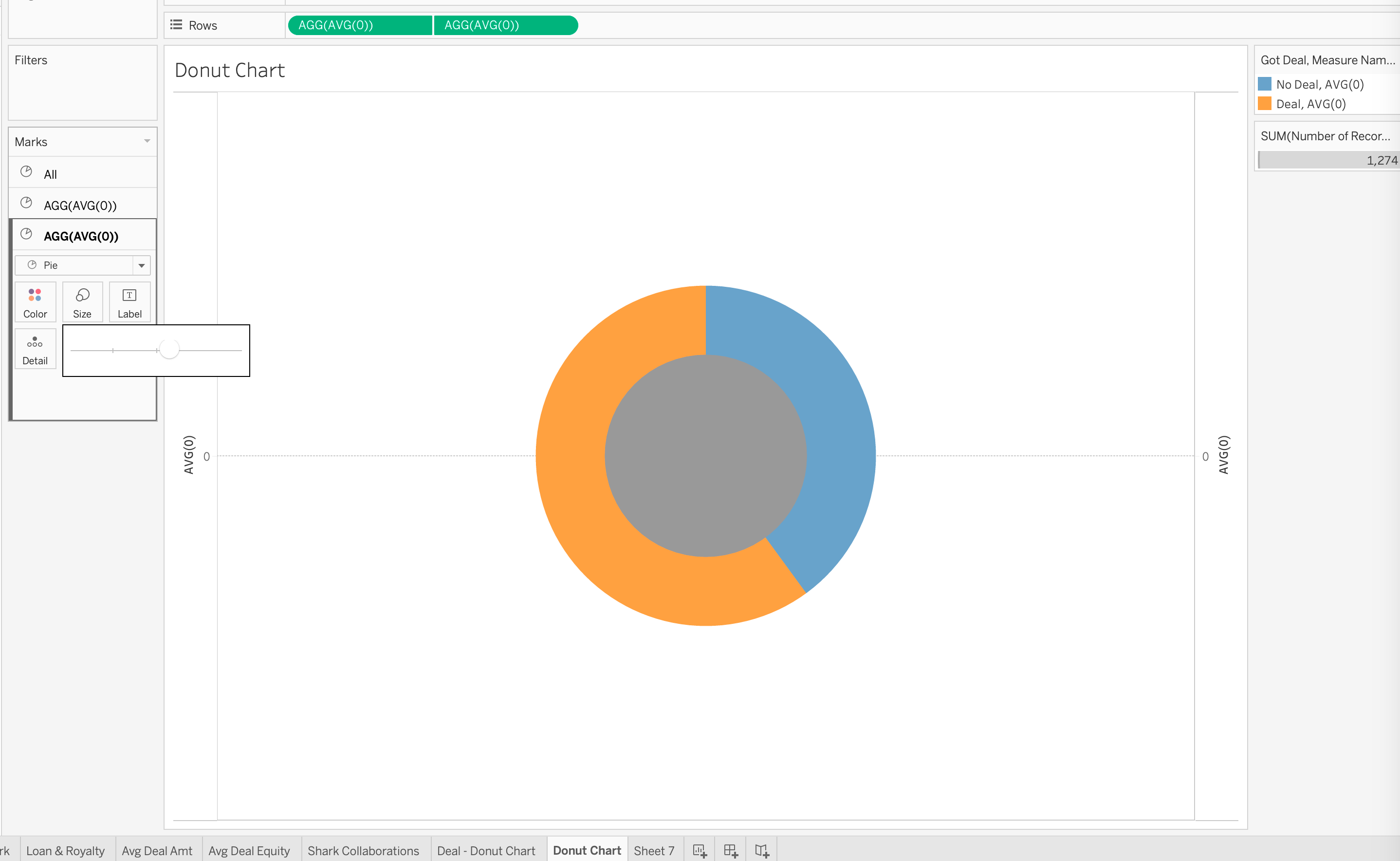The image size is (1400, 861).
Task: Select the All marks section
Action: pos(50,174)
